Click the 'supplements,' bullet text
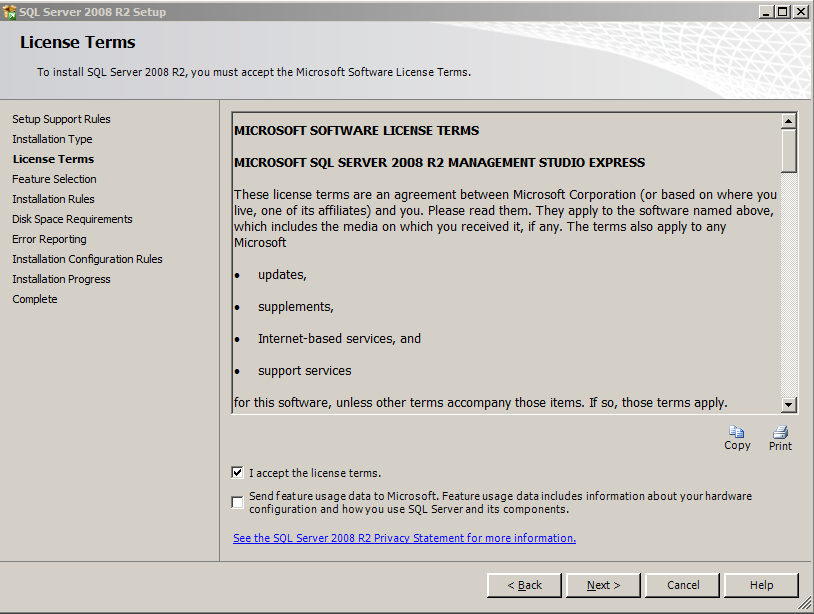The image size is (814, 614). (295, 307)
